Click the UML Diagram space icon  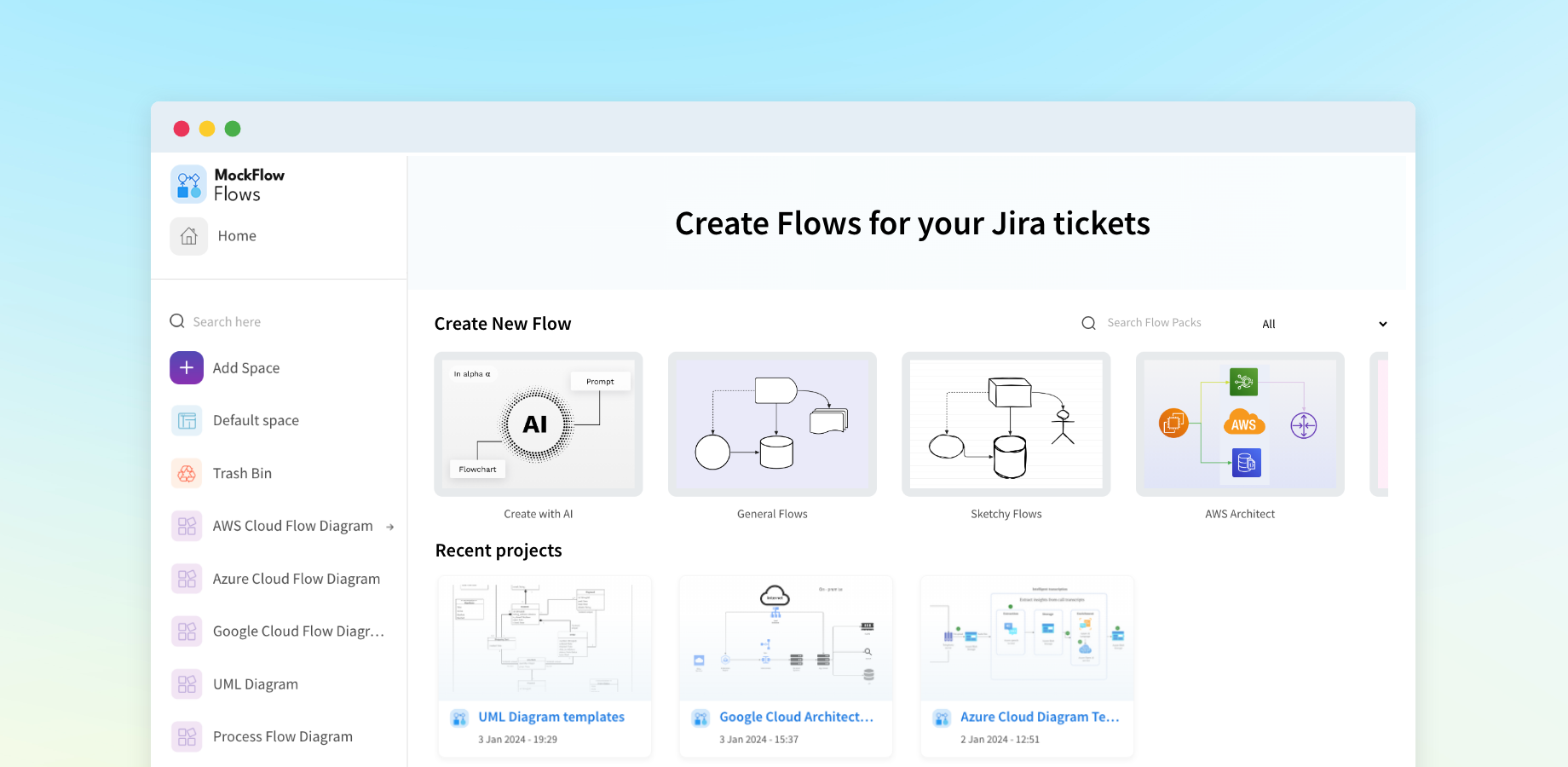pos(187,684)
